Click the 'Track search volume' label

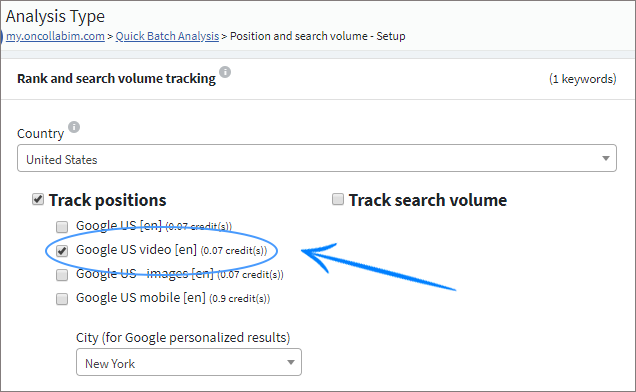coord(428,200)
